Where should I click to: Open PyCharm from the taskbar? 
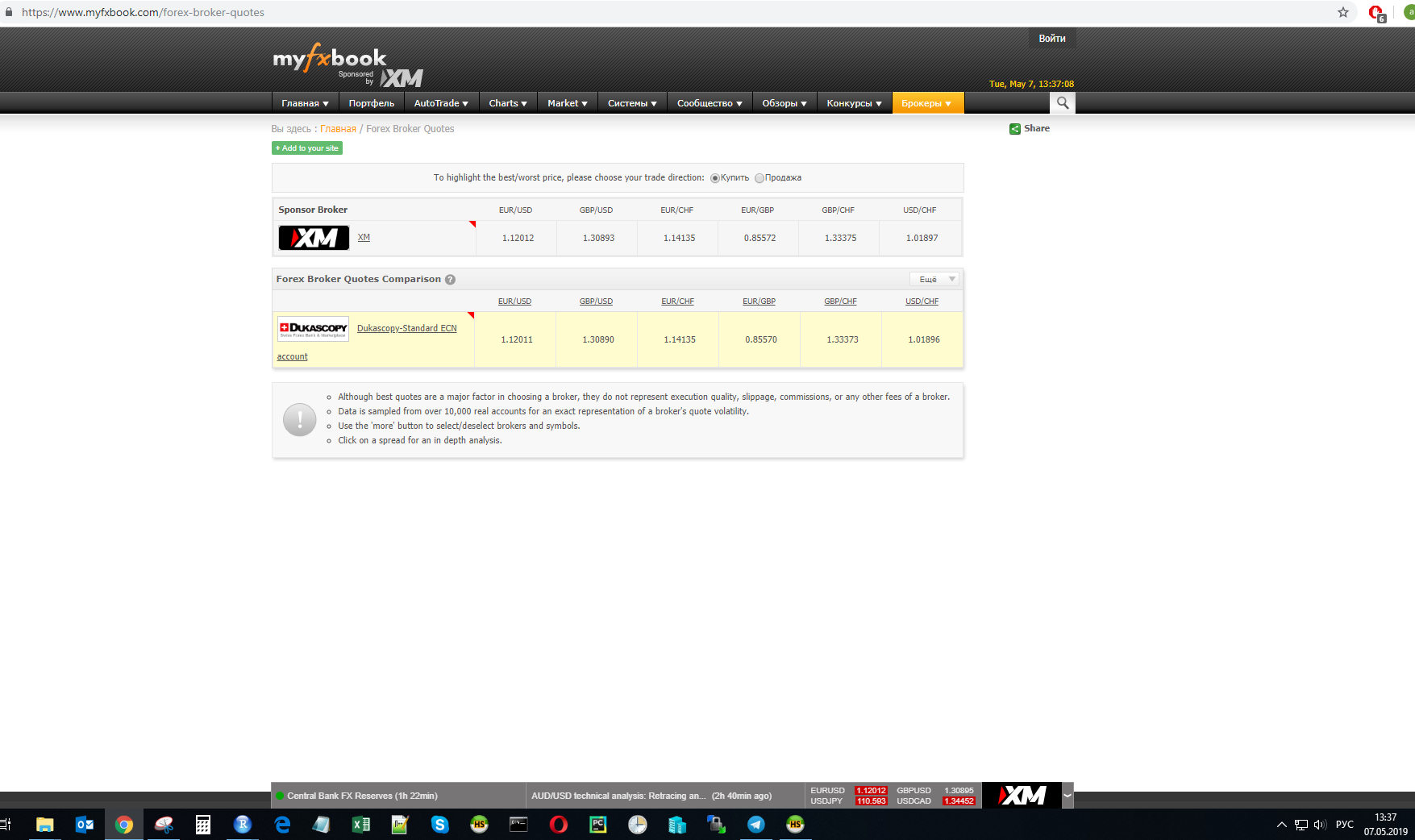click(x=597, y=825)
